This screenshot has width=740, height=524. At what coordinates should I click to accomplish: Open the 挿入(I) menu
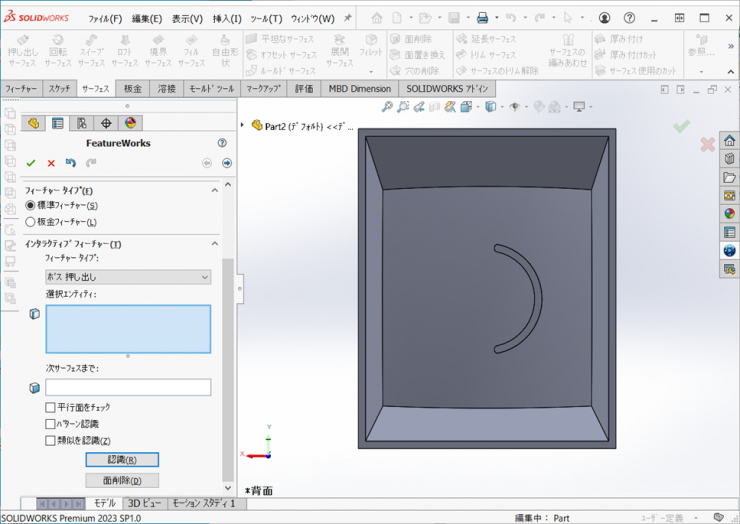tap(226, 18)
